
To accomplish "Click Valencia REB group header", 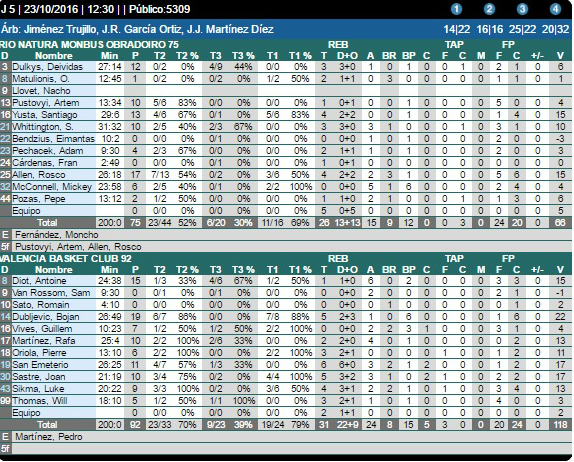I will [x=338, y=258].
